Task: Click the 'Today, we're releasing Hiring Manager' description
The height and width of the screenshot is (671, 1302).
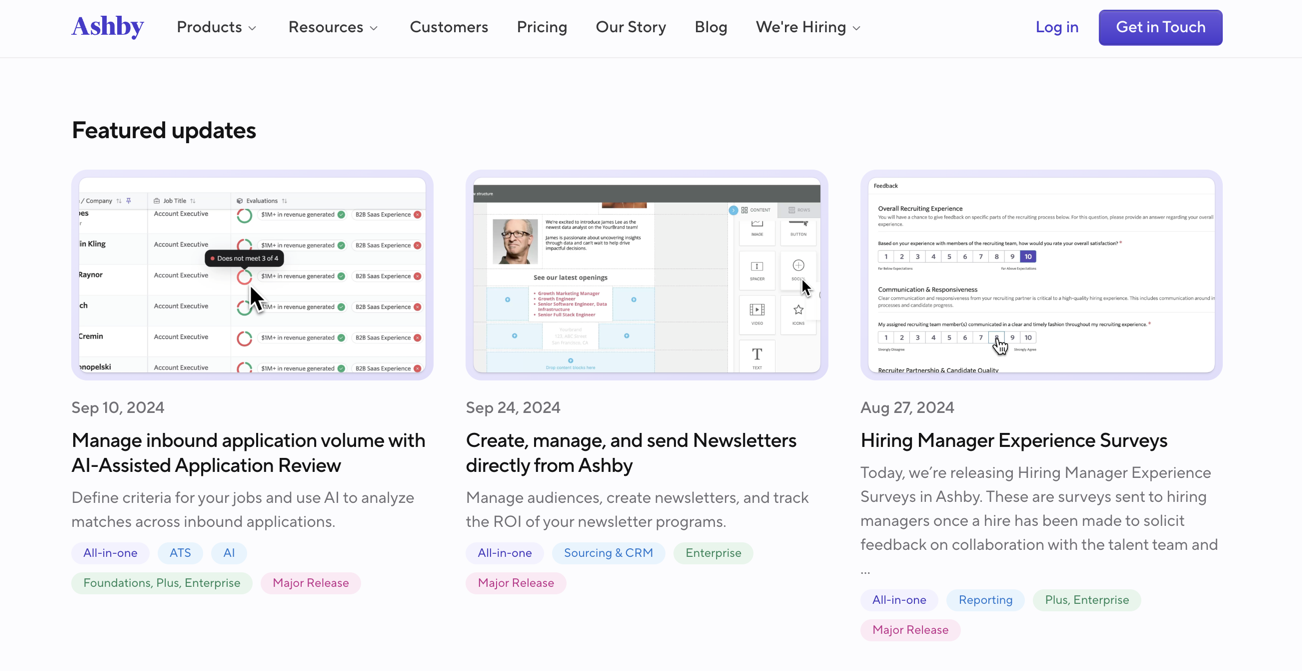Action: (x=1040, y=520)
